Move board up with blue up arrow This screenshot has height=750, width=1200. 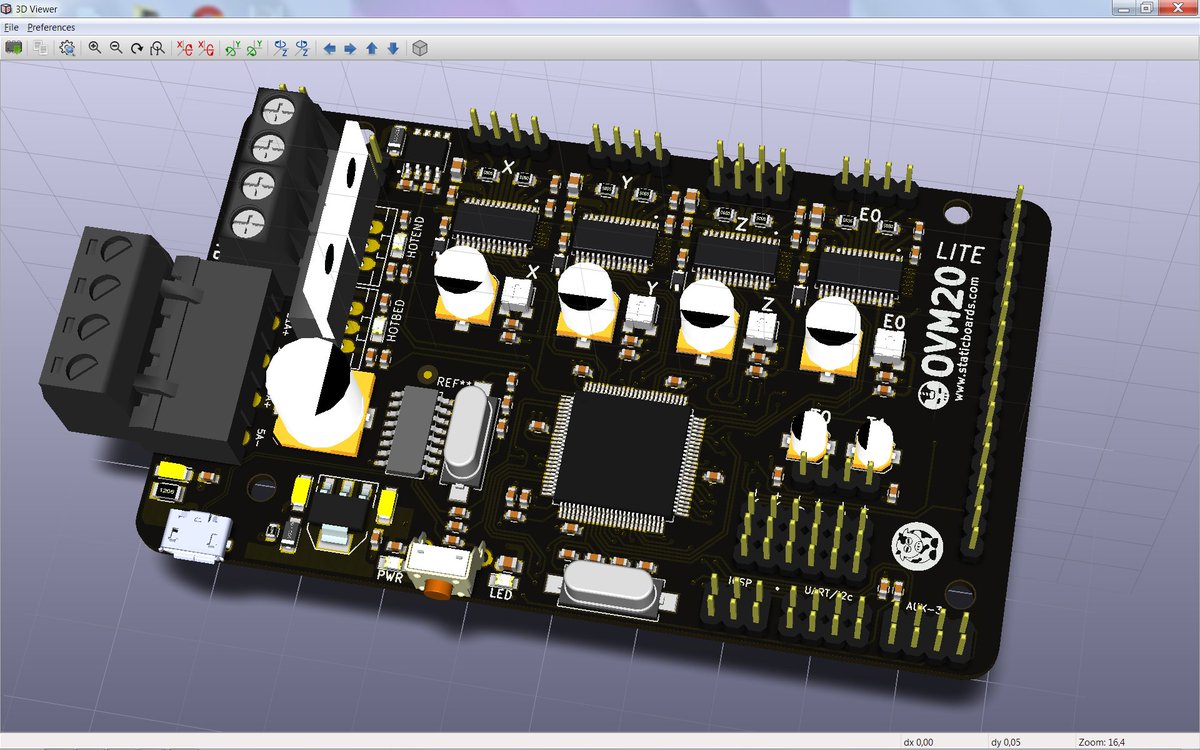tap(372, 47)
